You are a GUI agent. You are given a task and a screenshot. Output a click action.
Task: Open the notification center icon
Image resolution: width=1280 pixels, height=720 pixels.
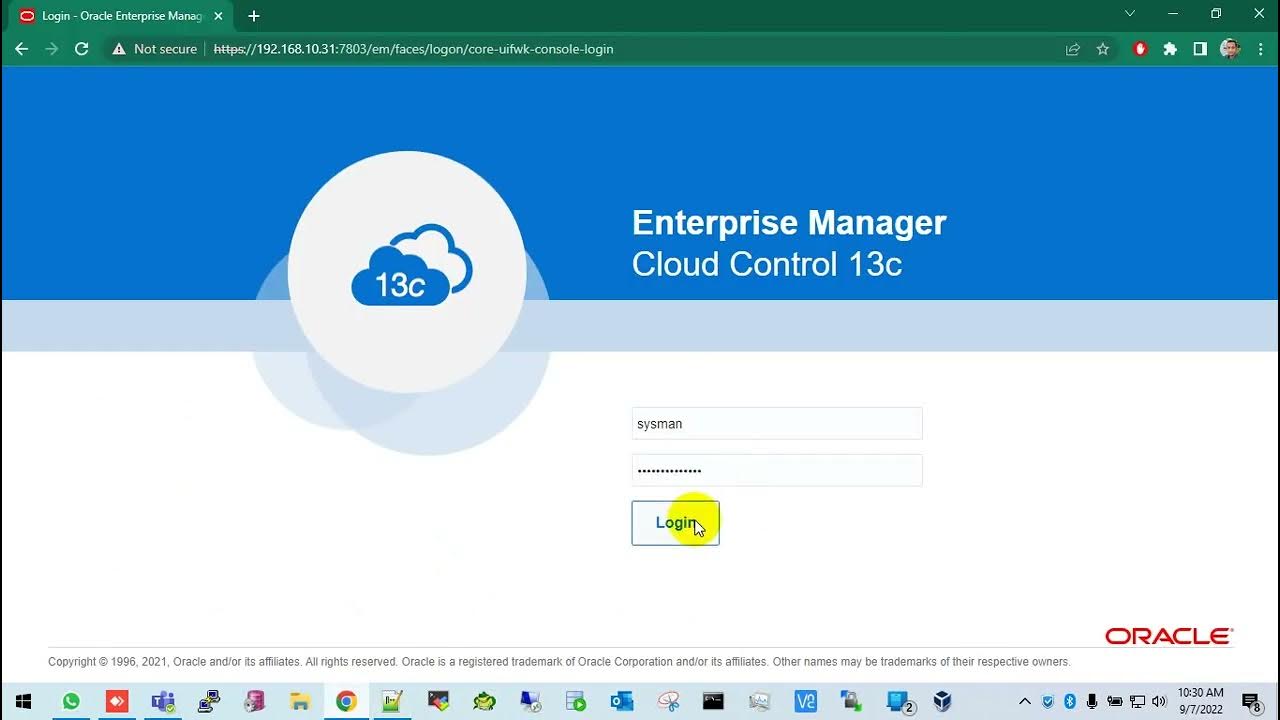(x=1251, y=702)
